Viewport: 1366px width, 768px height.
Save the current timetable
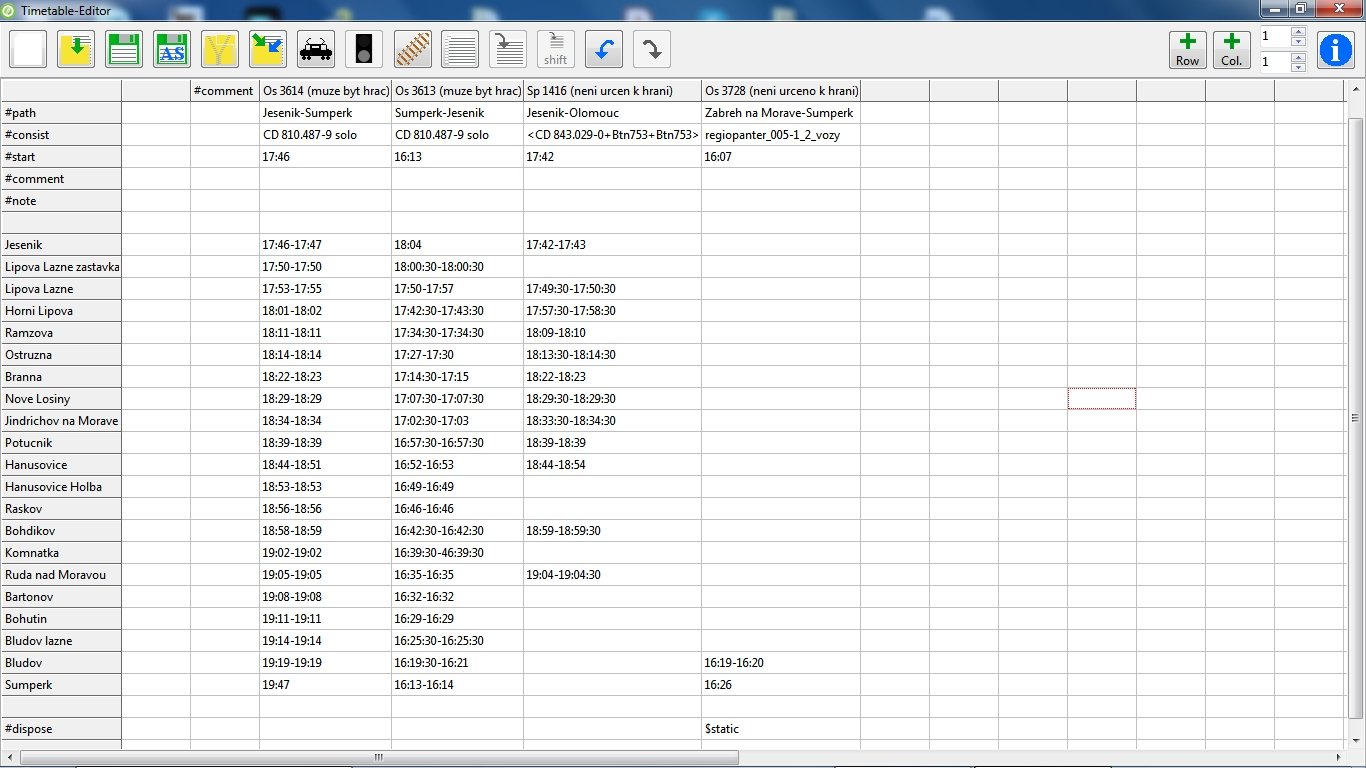point(124,48)
